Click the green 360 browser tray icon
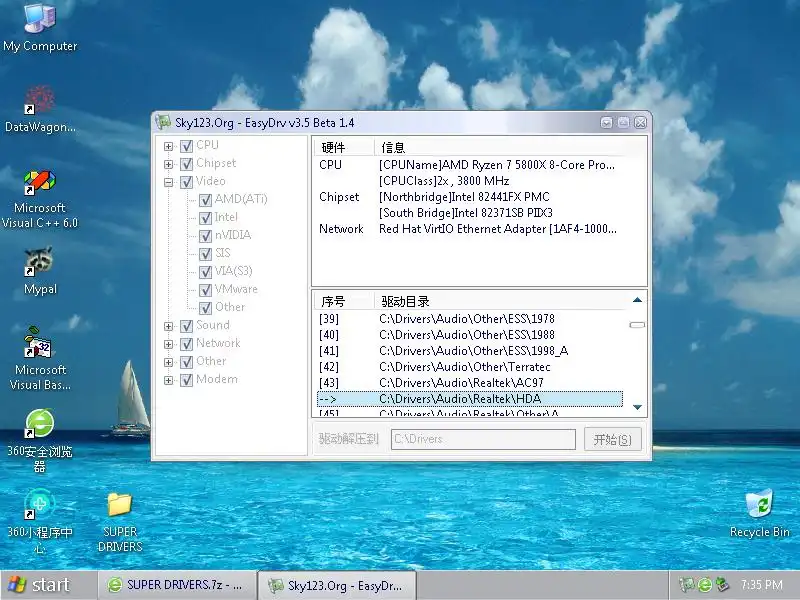The height and width of the screenshot is (600, 800). pos(705,585)
